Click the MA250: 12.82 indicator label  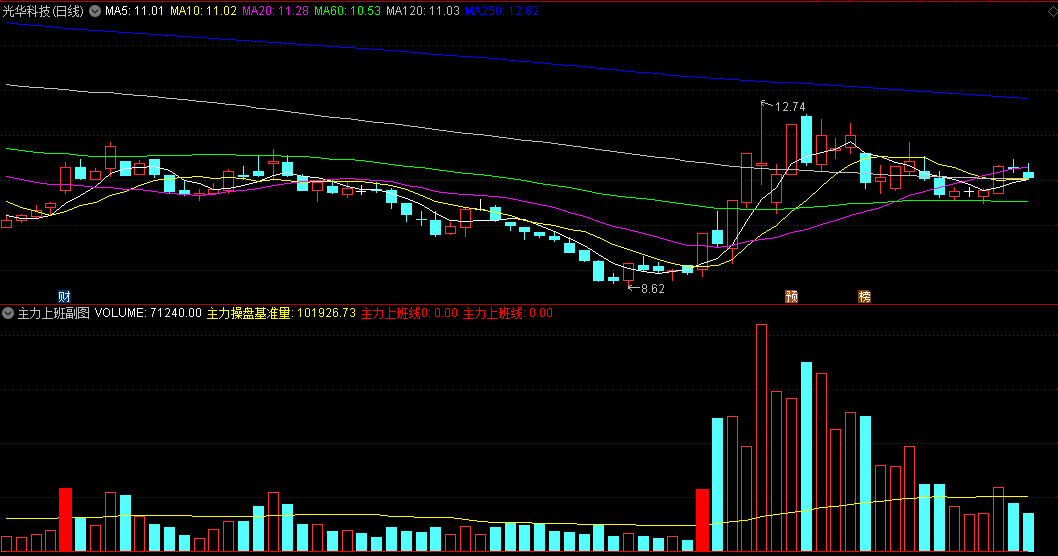coord(502,11)
